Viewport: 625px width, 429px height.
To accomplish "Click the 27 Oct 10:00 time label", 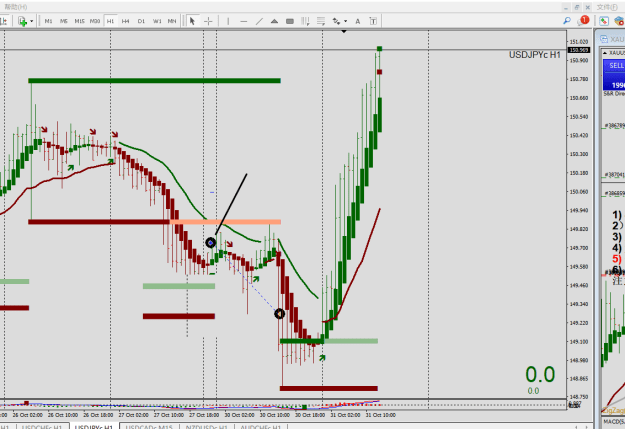I will coord(169,415).
